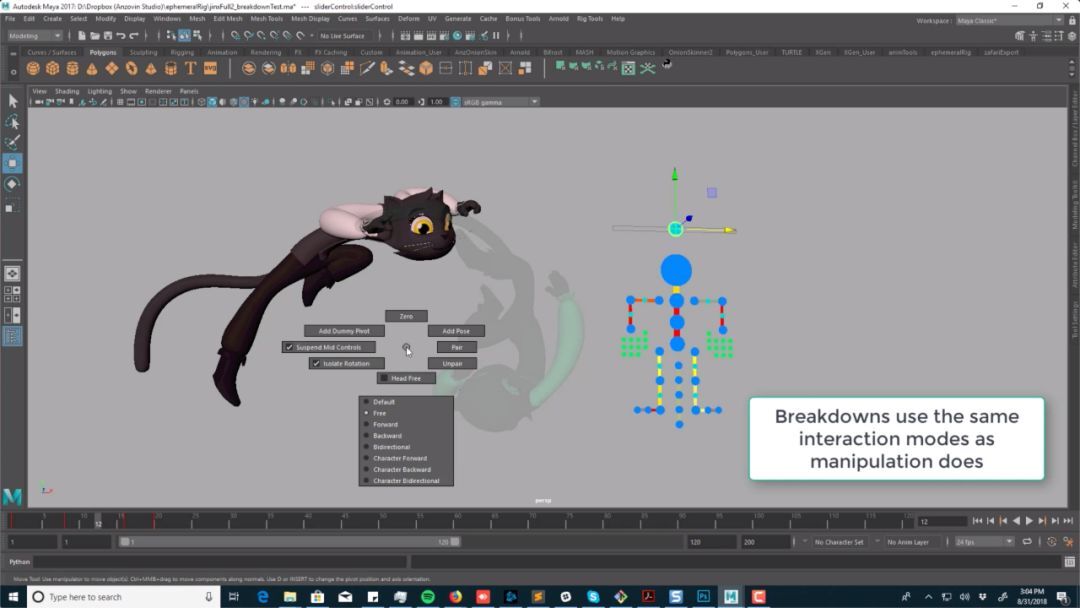Uncheck the Suspend Mid Controls checkbox

289,347
